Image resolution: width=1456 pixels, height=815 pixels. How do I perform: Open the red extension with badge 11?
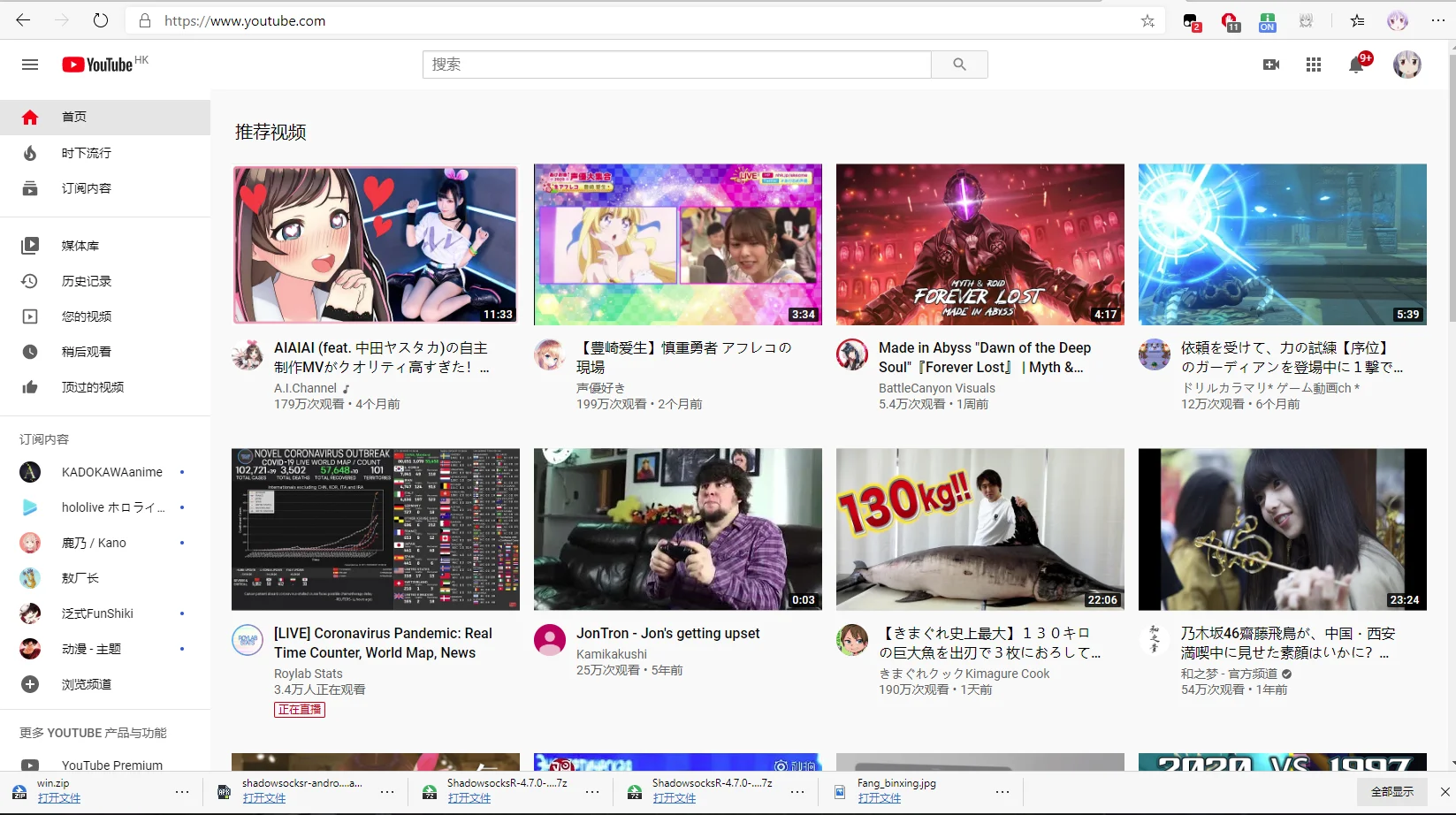click(x=1230, y=22)
